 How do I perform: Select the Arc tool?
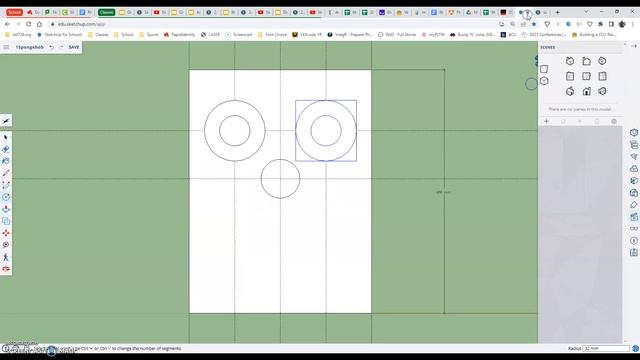tap(6, 185)
